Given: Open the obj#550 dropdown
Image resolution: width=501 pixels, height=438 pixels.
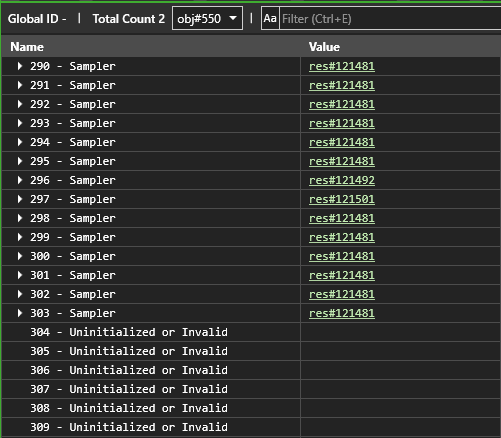Looking at the screenshot, I should [x=207, y=19].
